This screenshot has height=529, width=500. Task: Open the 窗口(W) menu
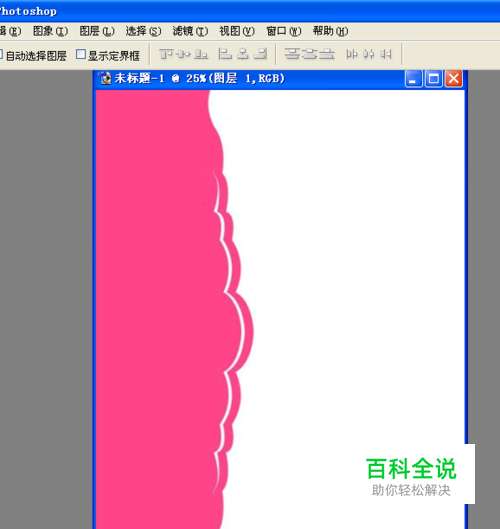[283, 31]
